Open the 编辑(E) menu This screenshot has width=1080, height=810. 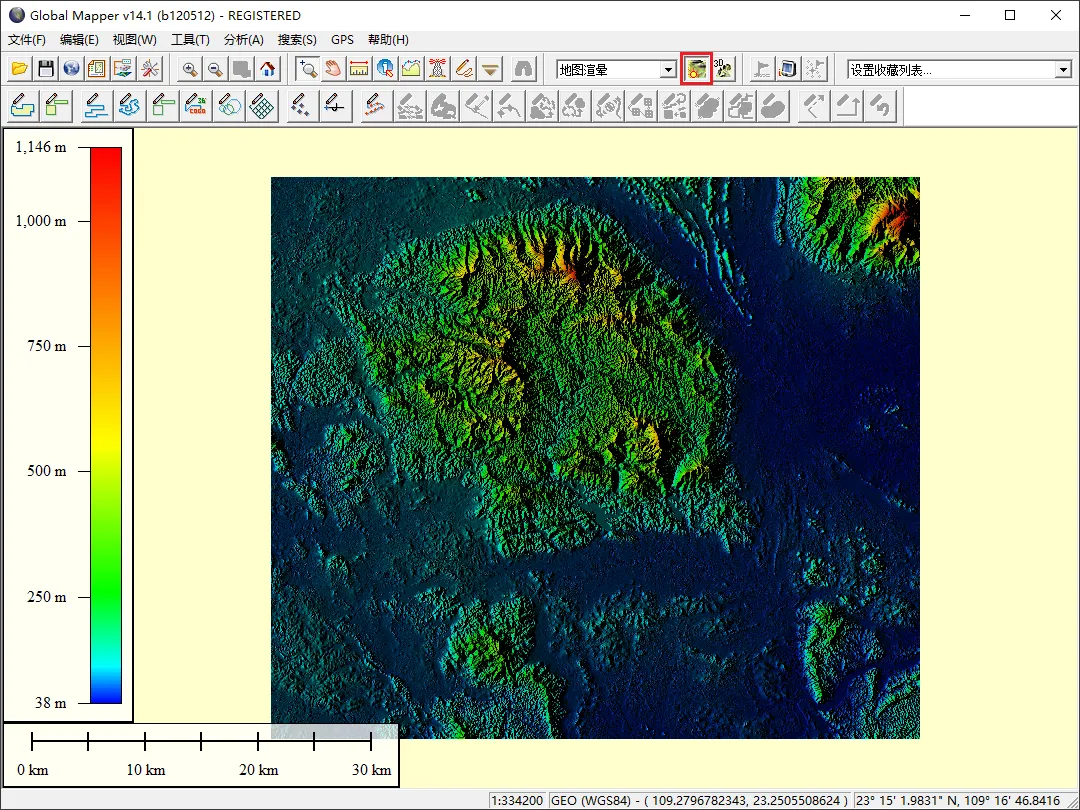coord(79,40)
